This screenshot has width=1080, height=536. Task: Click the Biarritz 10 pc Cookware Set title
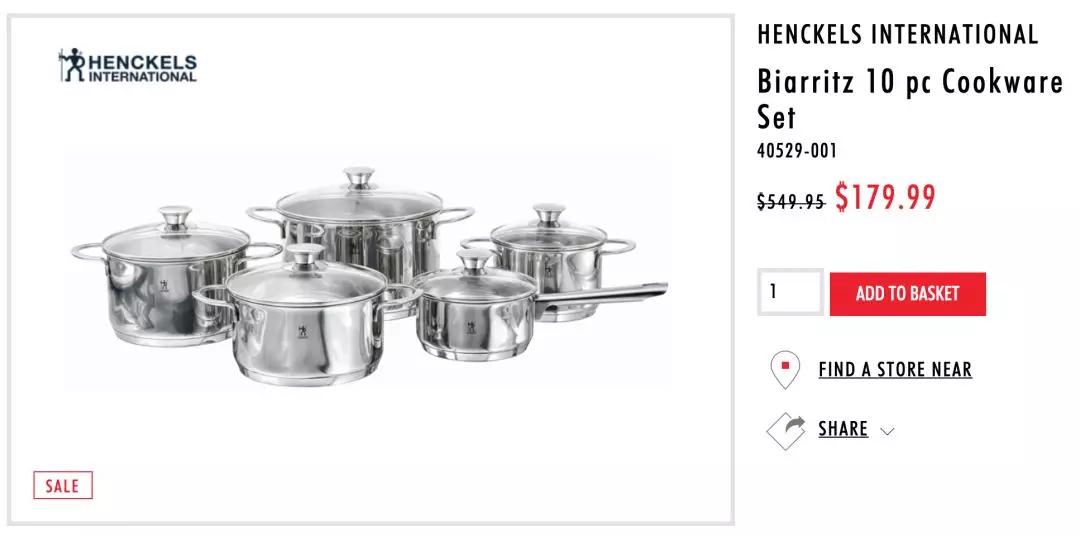coord(910,99)
